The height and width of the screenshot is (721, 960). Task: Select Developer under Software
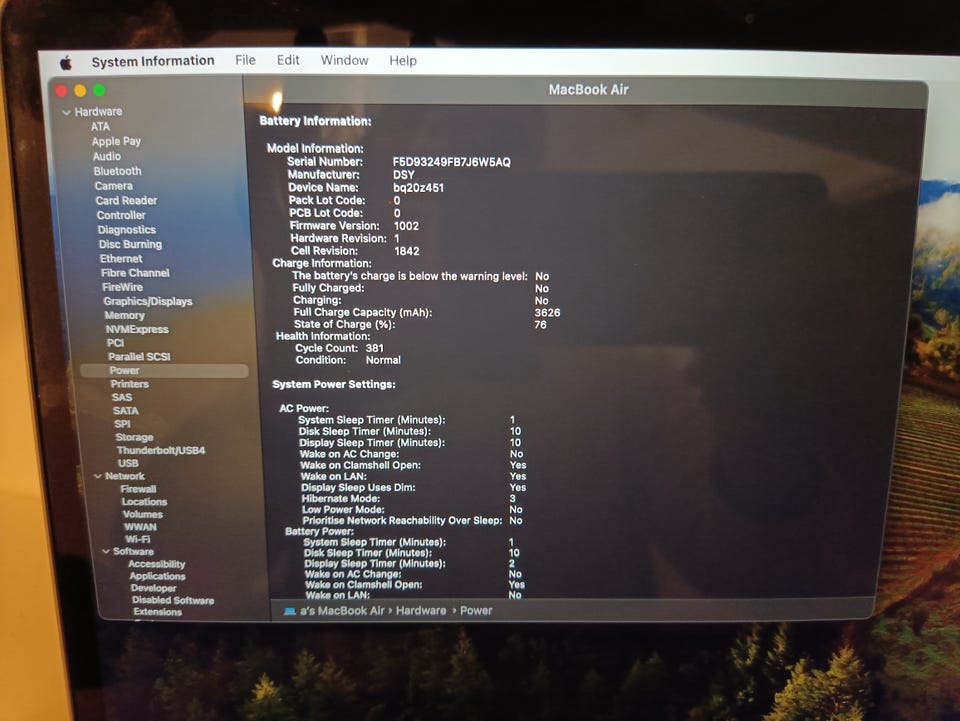[x=154, y=588]
